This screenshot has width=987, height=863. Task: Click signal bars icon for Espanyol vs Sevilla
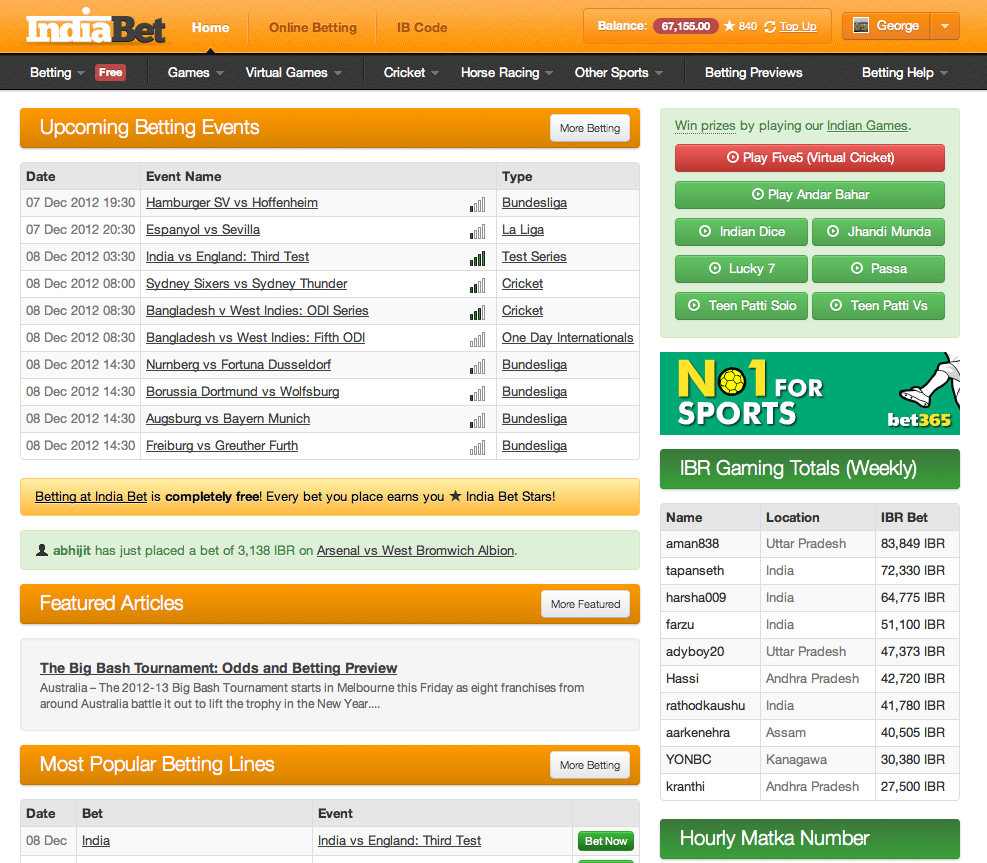478,231
